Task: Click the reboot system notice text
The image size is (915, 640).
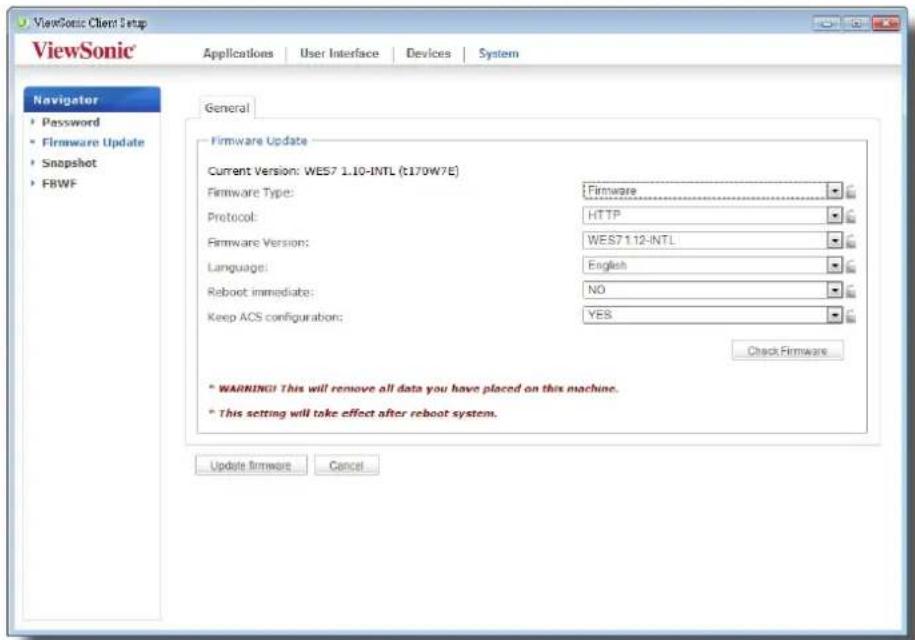Action: [x=353, y=413]
